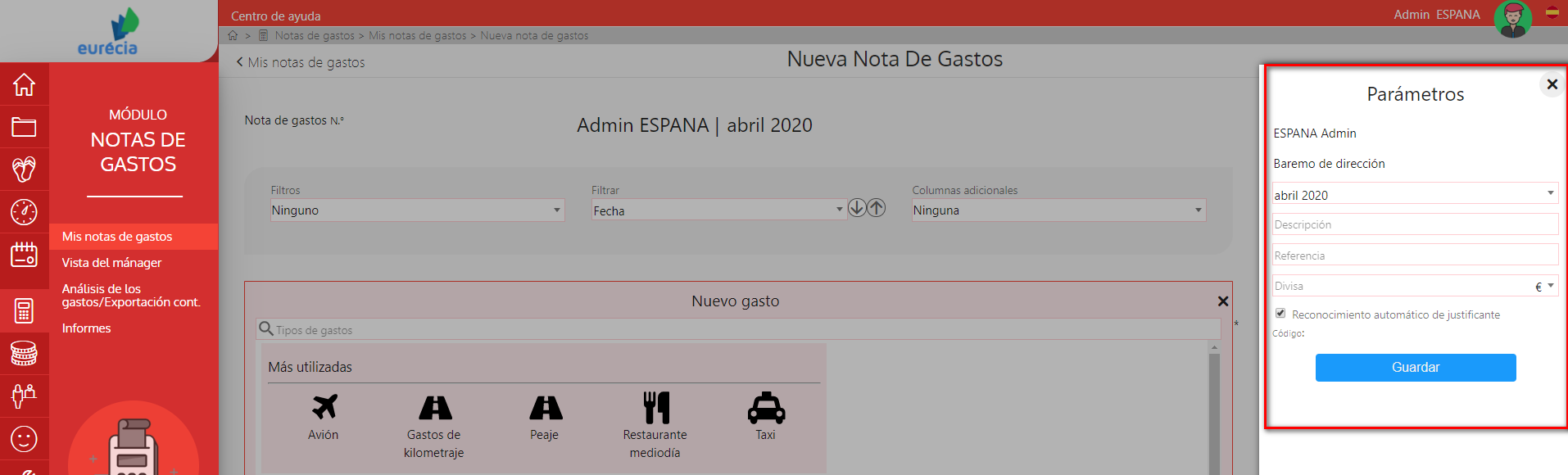1568x475 pixels.
Task: Open the Filtrar dropdown set to Fecha
Action: point(718,210)
